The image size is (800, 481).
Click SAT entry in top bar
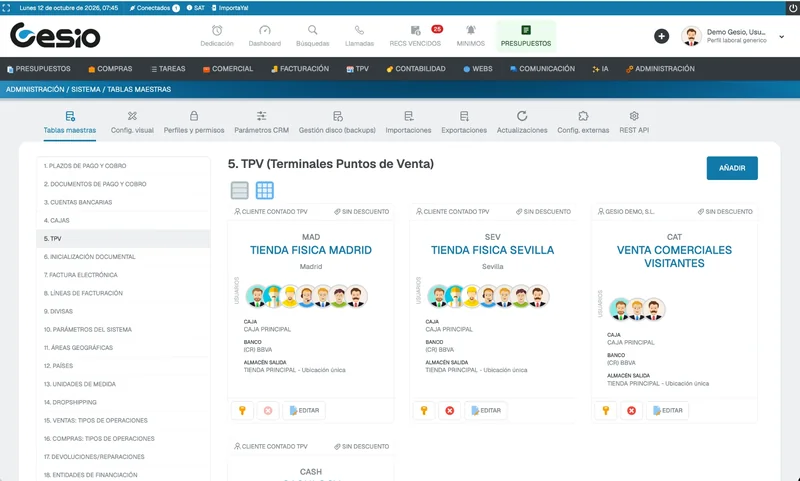[195, 8]
